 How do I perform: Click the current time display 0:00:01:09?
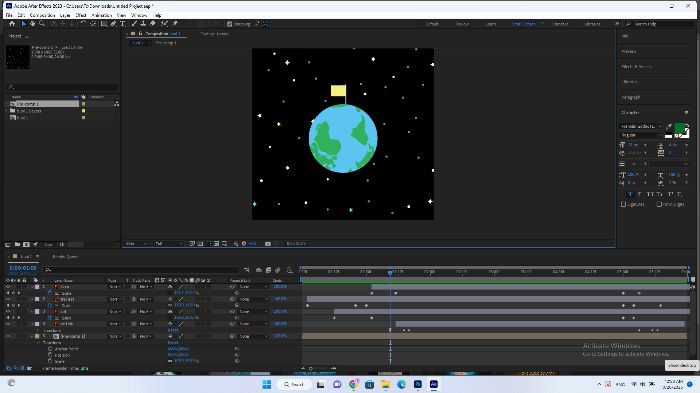pos(23,268)
